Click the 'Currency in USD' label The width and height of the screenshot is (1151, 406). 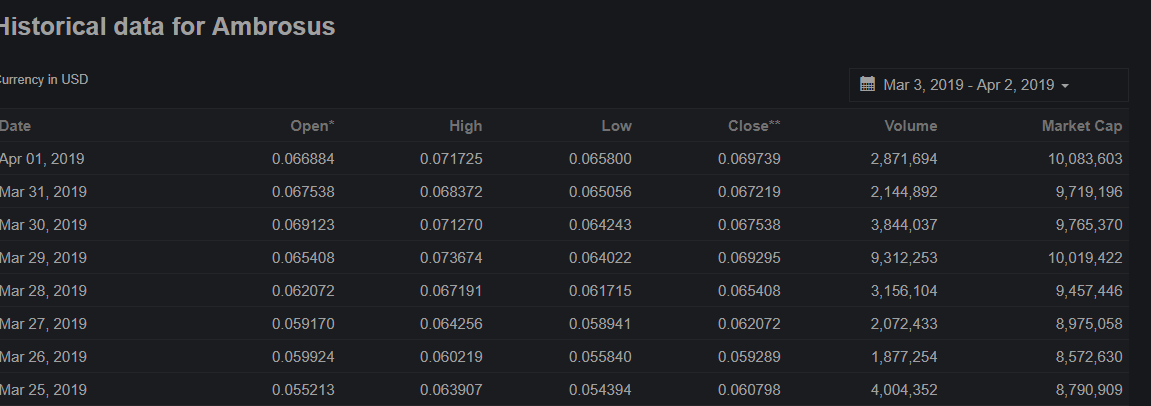click(x=43, y=79)
